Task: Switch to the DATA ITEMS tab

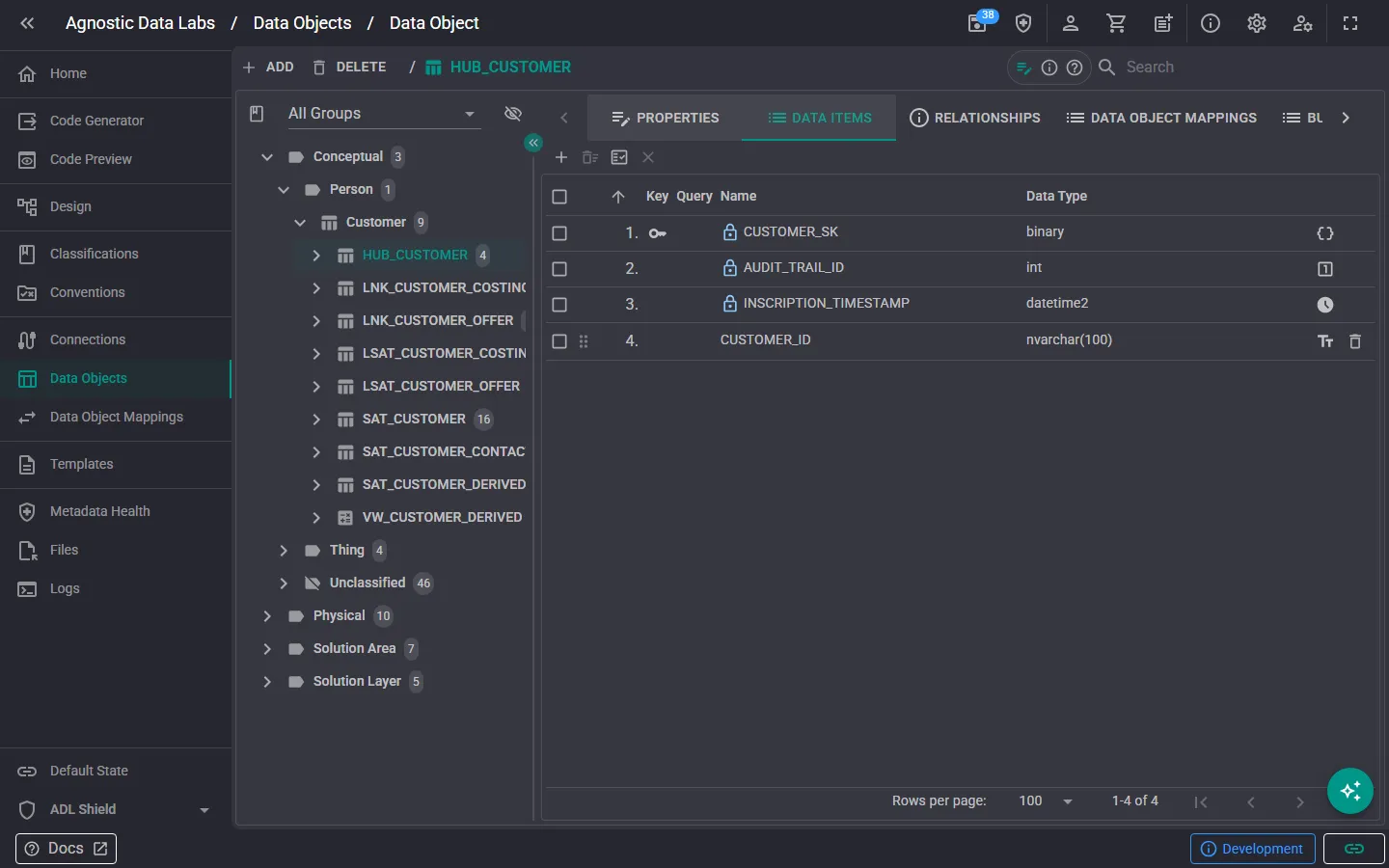Action: (x=819, y=118)
